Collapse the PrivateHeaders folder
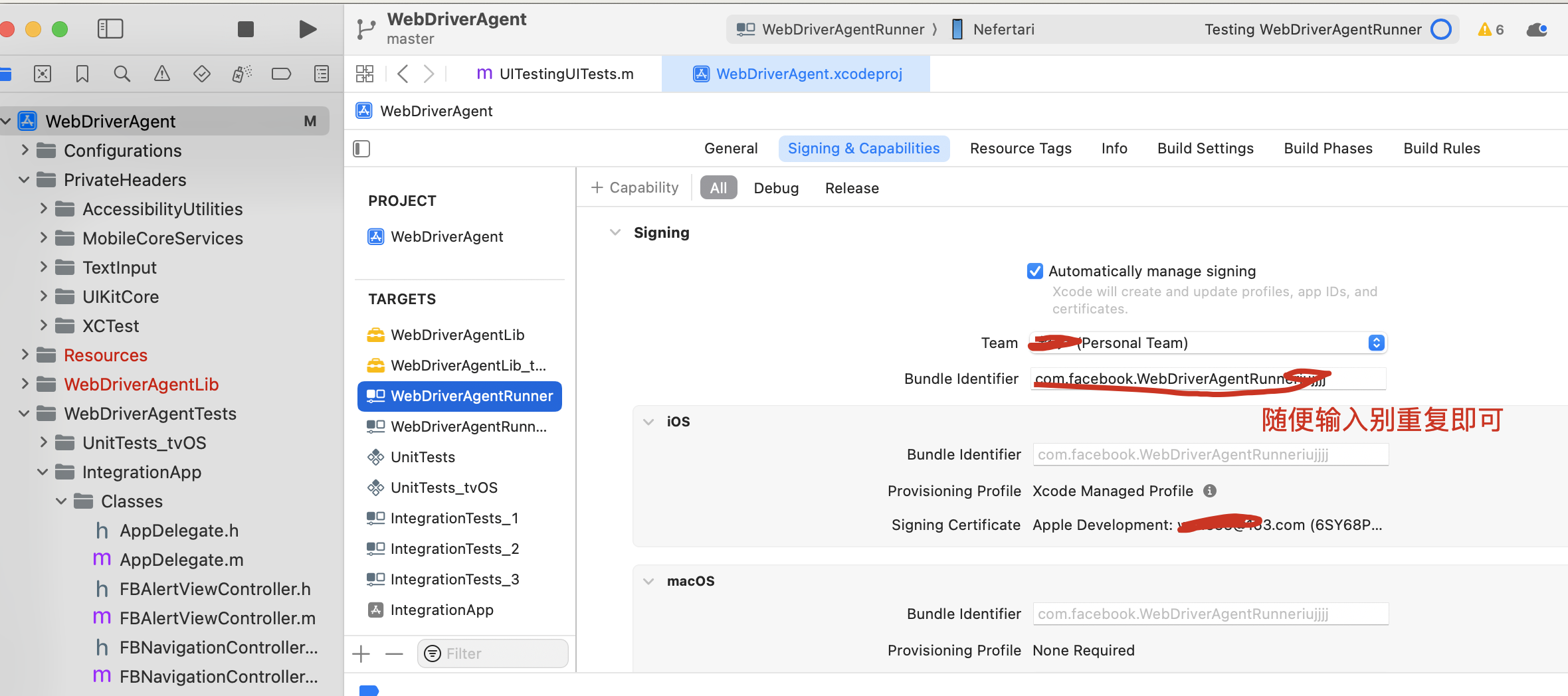 tap(24, 180)
